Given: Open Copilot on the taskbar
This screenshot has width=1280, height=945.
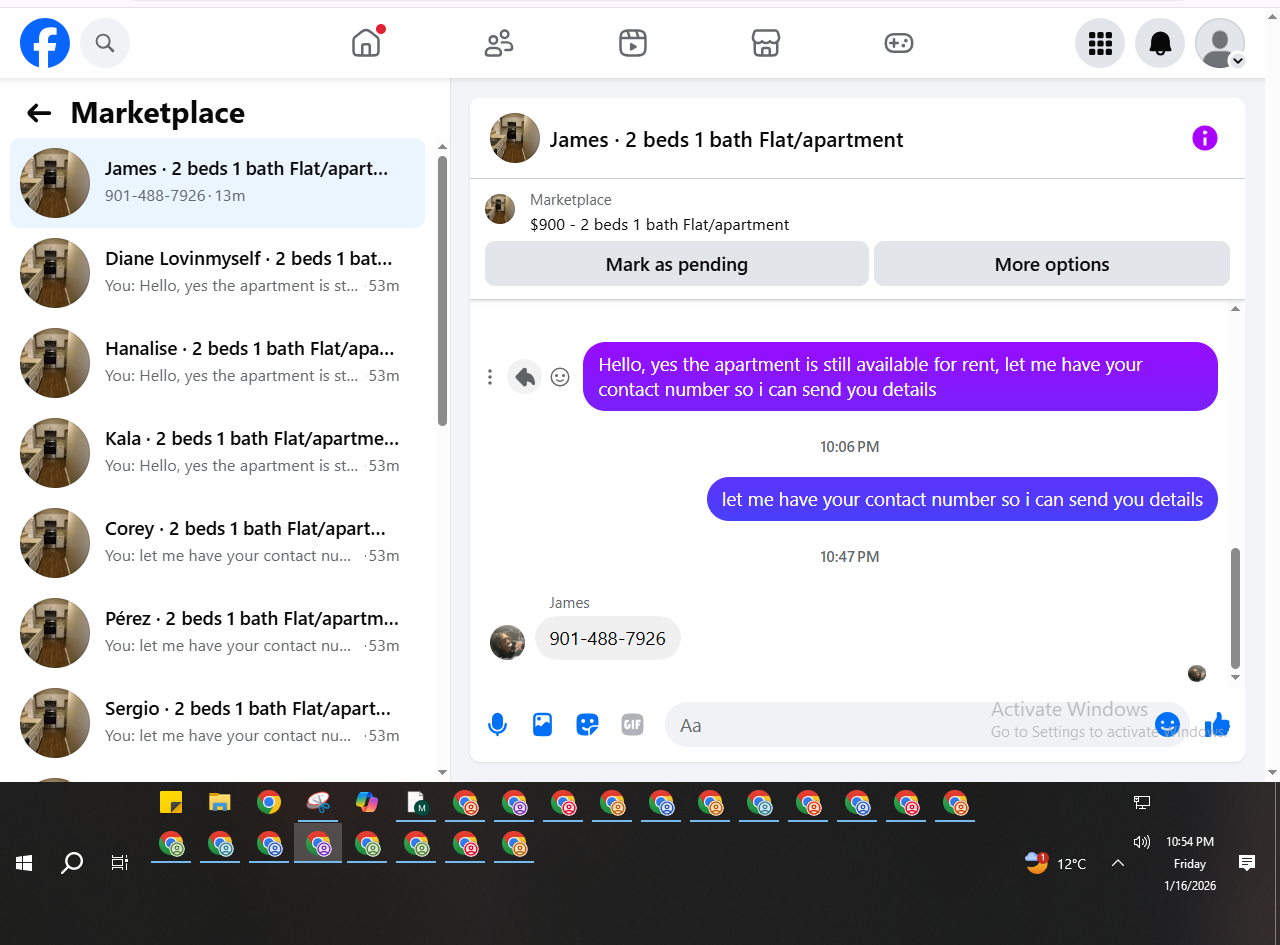Looking at the screenshot, I should [x=367, y=802].
